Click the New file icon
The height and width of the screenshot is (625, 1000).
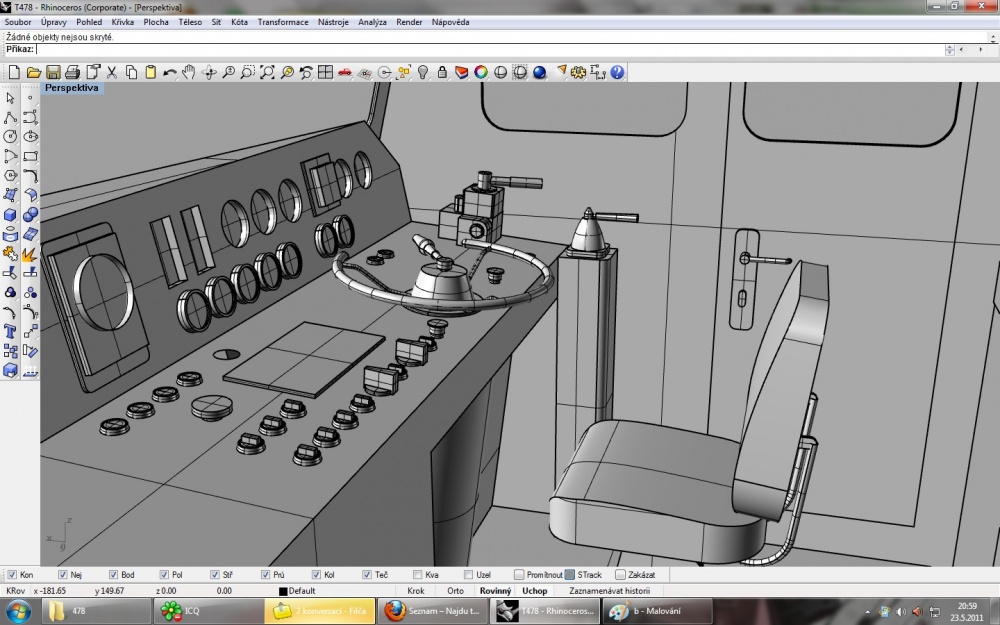14,72
